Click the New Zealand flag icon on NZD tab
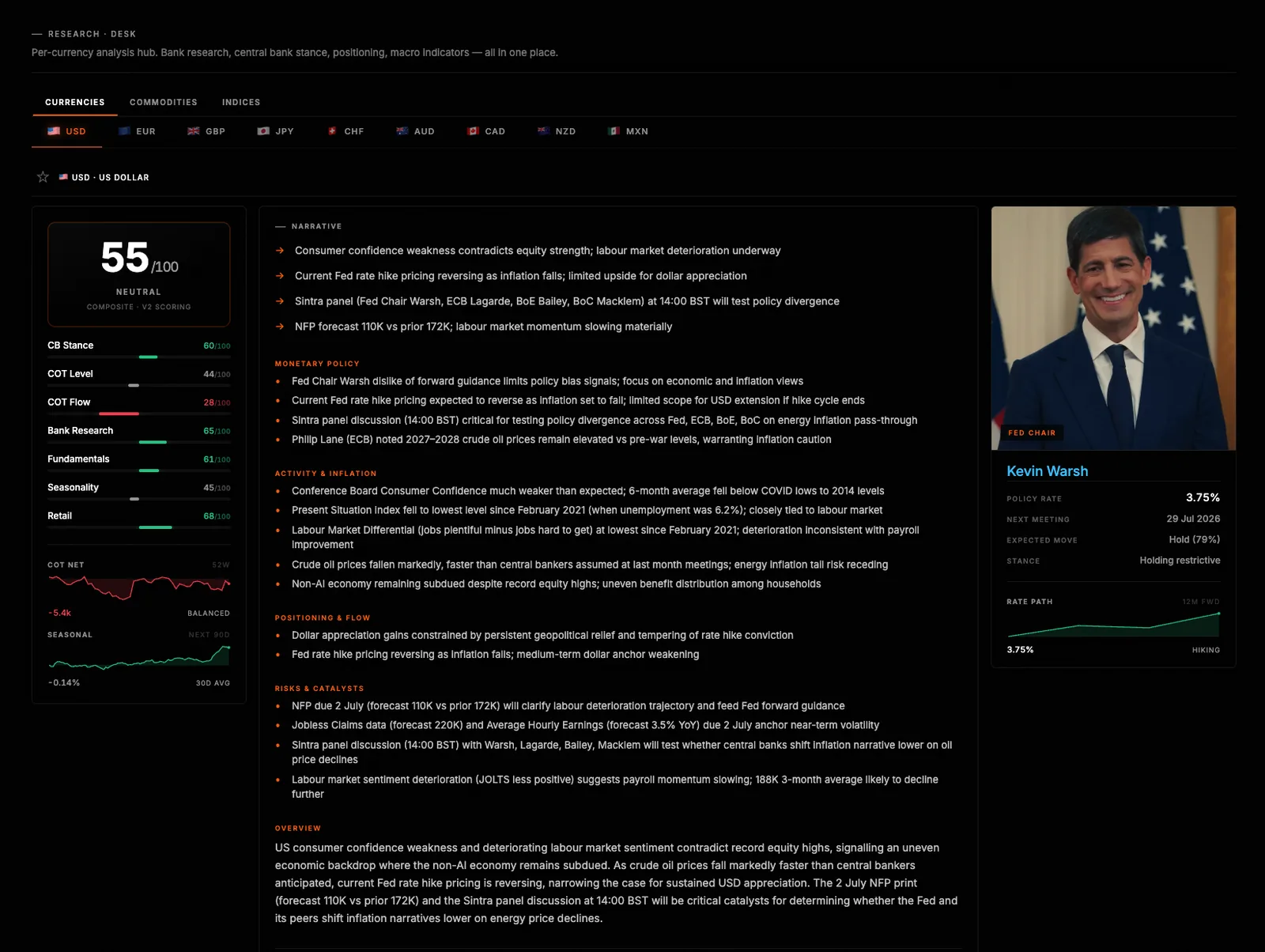The image size is (1265, 952). click(543, 131)
